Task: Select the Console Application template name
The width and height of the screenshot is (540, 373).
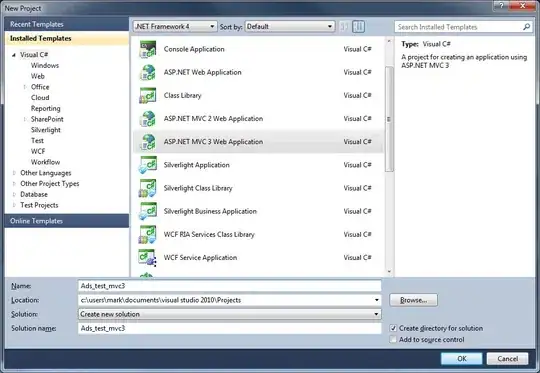Action: (194, 49)
